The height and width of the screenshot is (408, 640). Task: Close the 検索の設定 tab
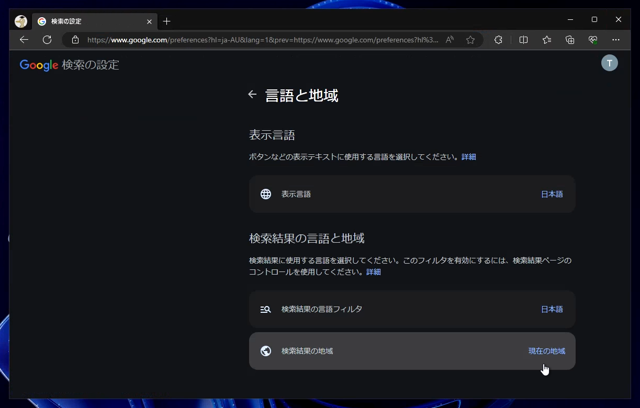pyautogui.click(x=149, y=21)
